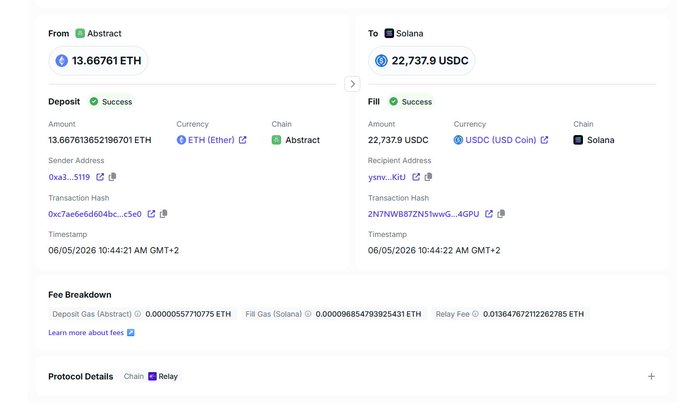Click Solana text in fill Chain column

pyautogui.click(x=601, y=140)
